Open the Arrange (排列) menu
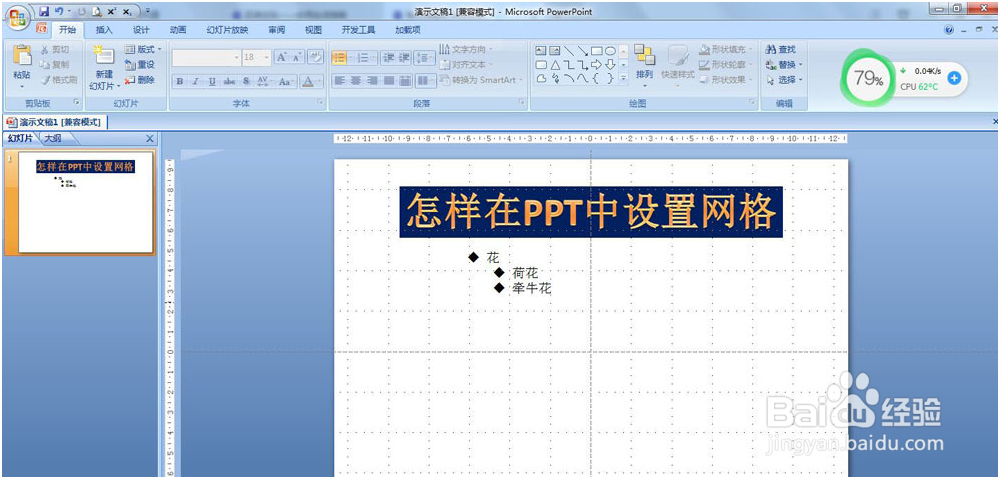 point(645,66)
